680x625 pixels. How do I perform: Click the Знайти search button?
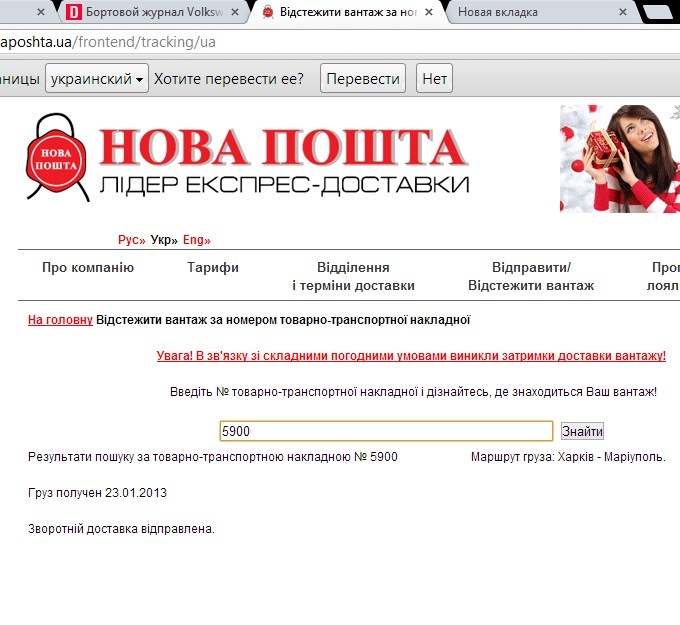point(582,431)
